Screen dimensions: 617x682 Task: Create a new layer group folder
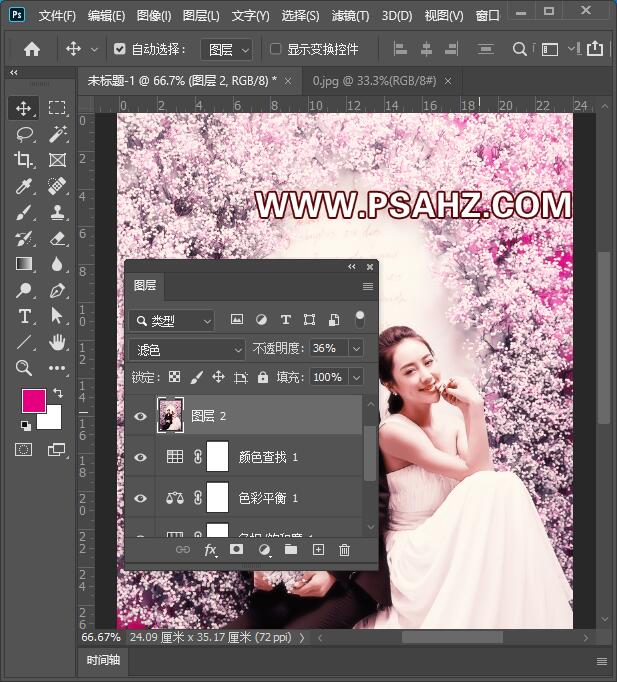pos(291,549)
